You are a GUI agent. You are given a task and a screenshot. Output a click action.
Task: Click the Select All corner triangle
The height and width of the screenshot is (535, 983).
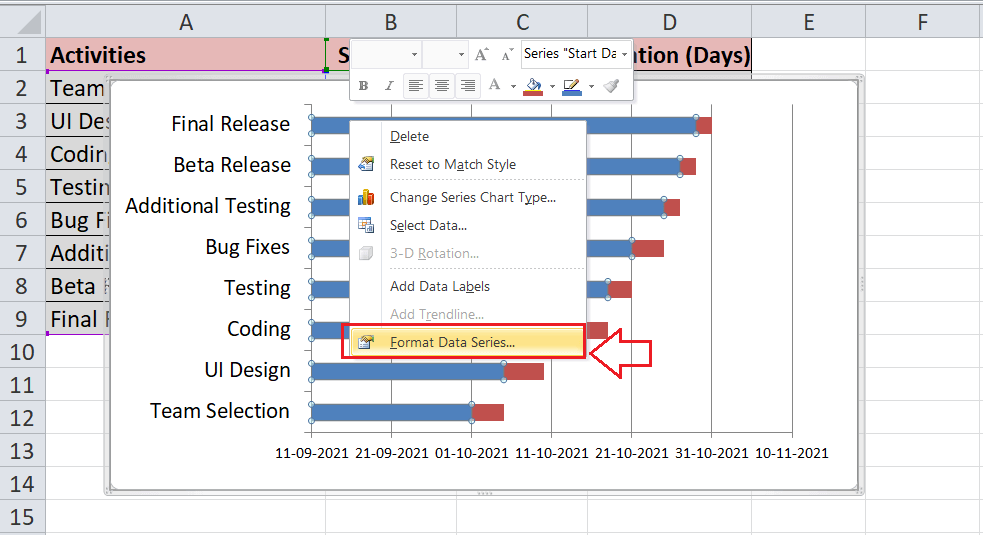pyautogui.click(x=29, y=23)
